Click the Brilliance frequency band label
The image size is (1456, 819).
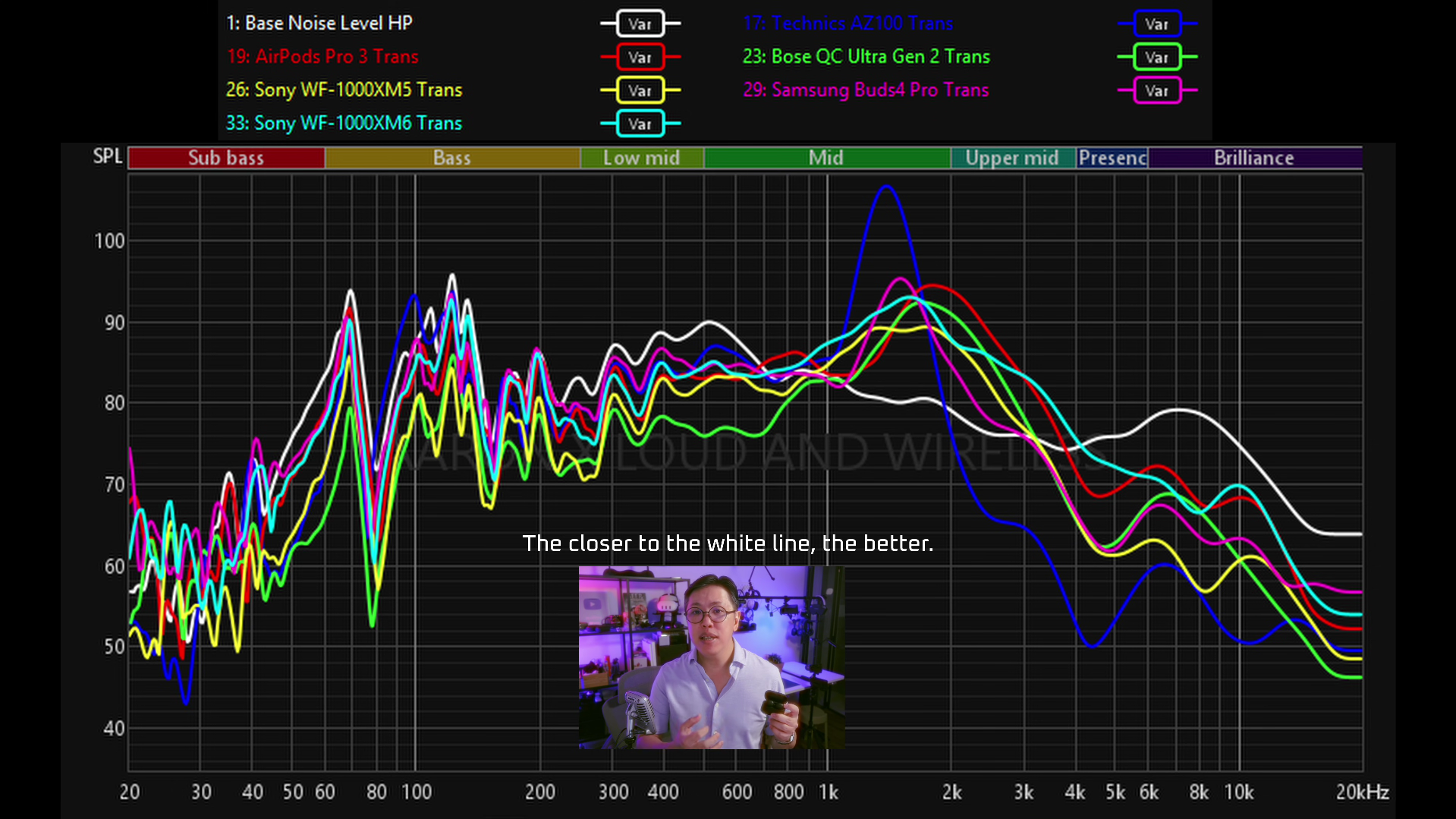pyautogui.click(x=1254, y=158)
